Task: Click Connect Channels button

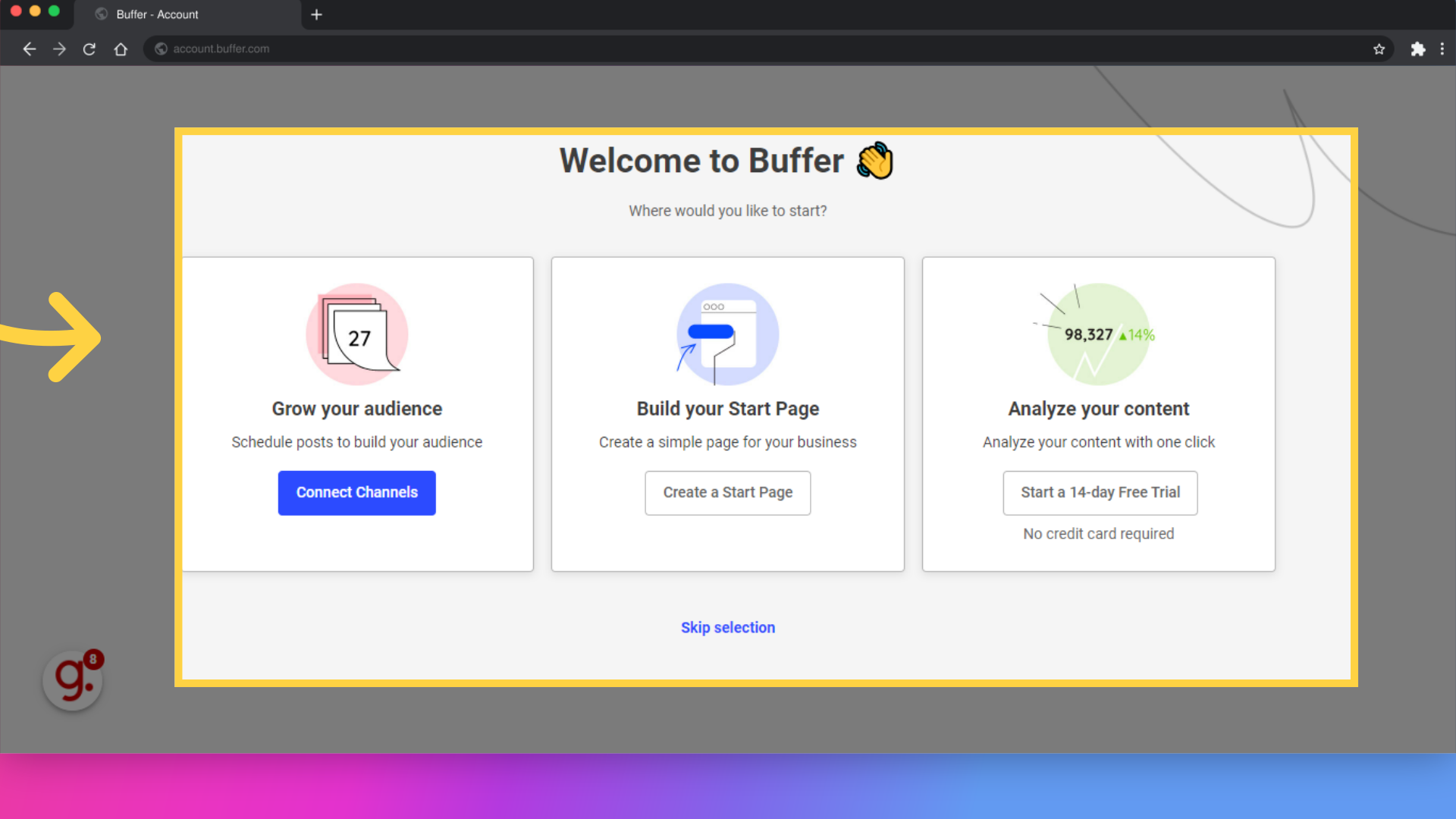Action: [357, 492]
